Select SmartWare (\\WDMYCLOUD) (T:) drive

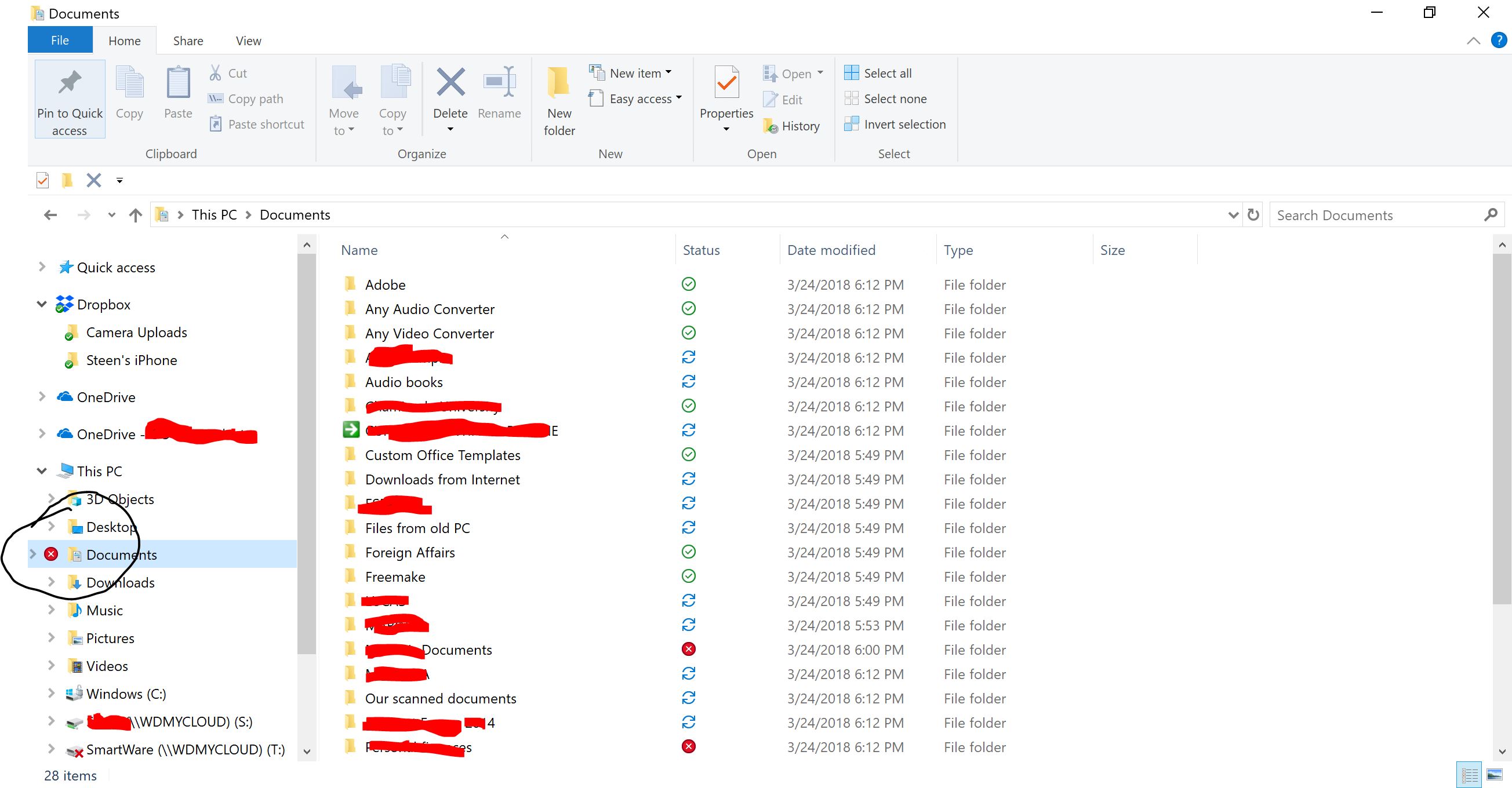pos(186,749)
